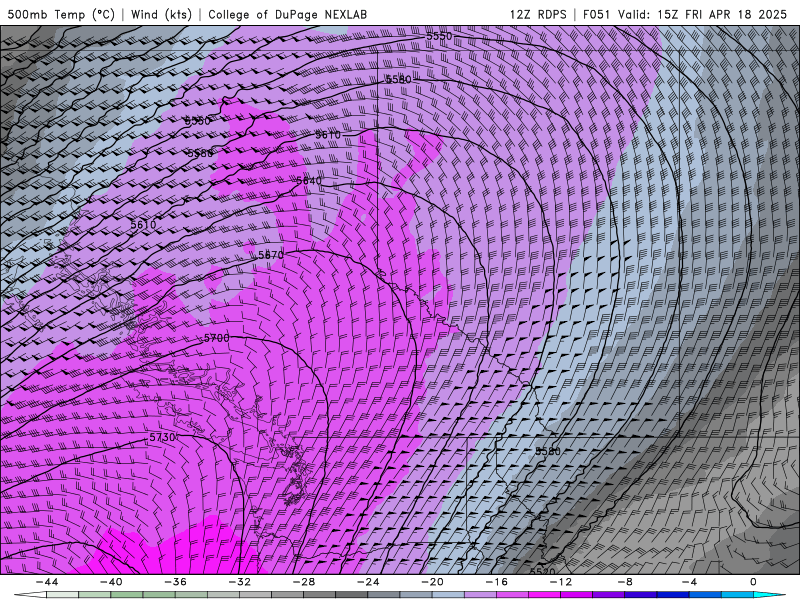Click the -36 colorbar tick label
The width and height of the screenshot is (800, 600).
175,582
